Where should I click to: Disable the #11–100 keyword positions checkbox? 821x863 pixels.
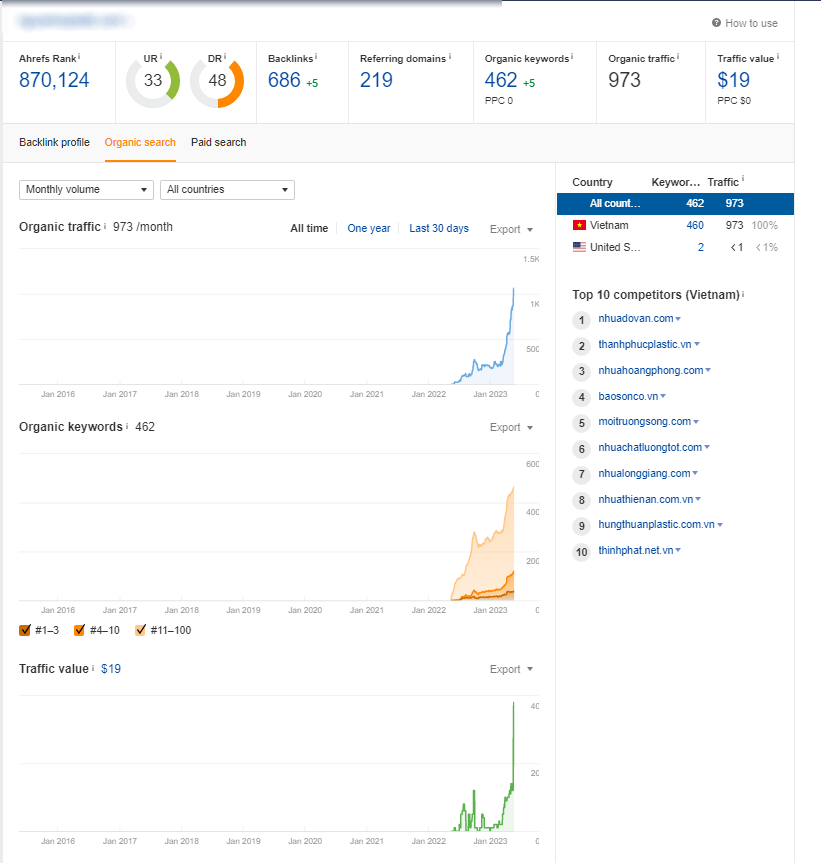[x=140, y=630]
